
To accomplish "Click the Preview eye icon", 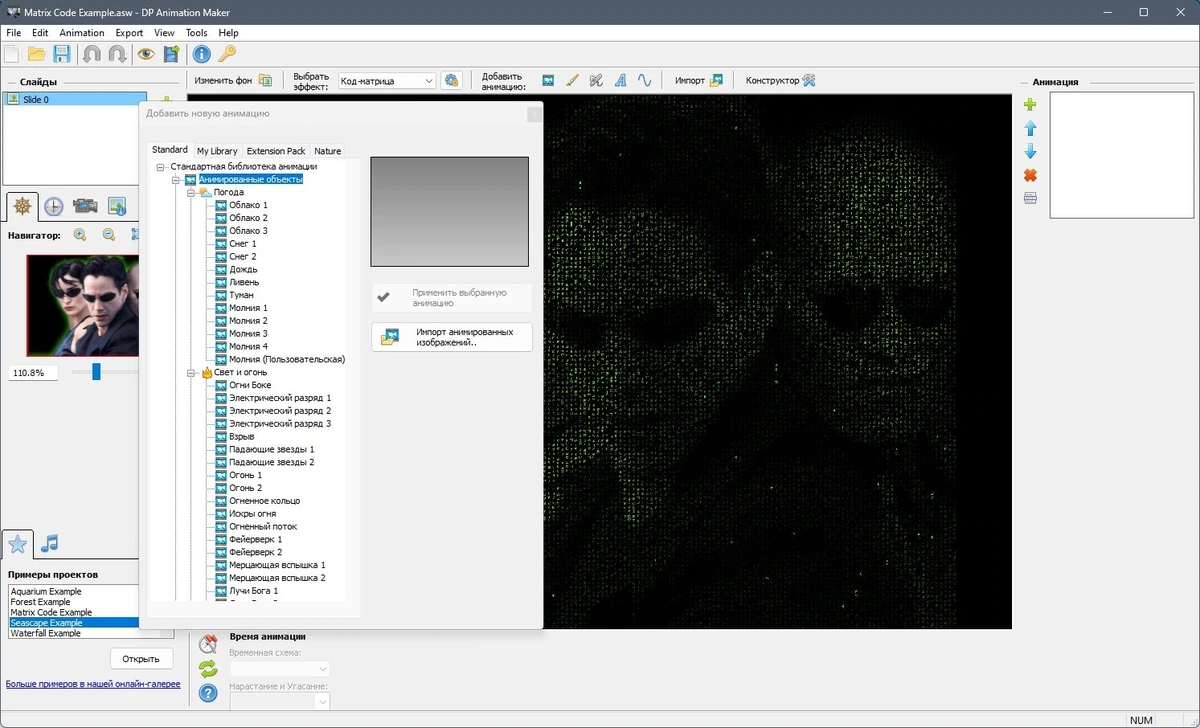I will click(146, 54).
